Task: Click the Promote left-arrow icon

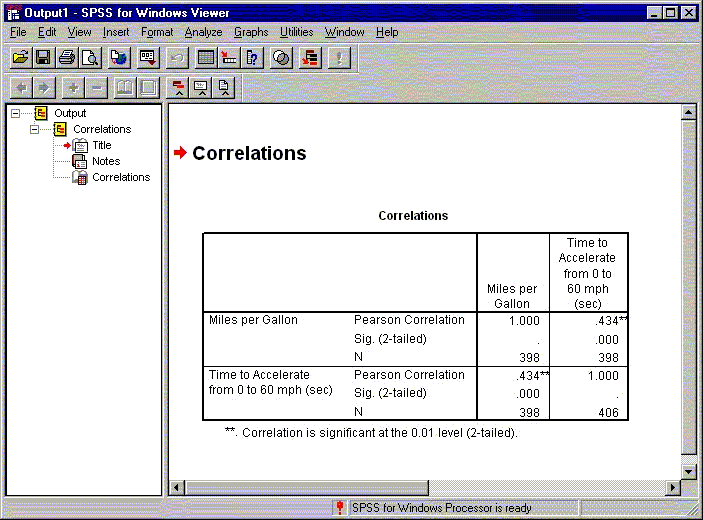Action: point(21,87)
